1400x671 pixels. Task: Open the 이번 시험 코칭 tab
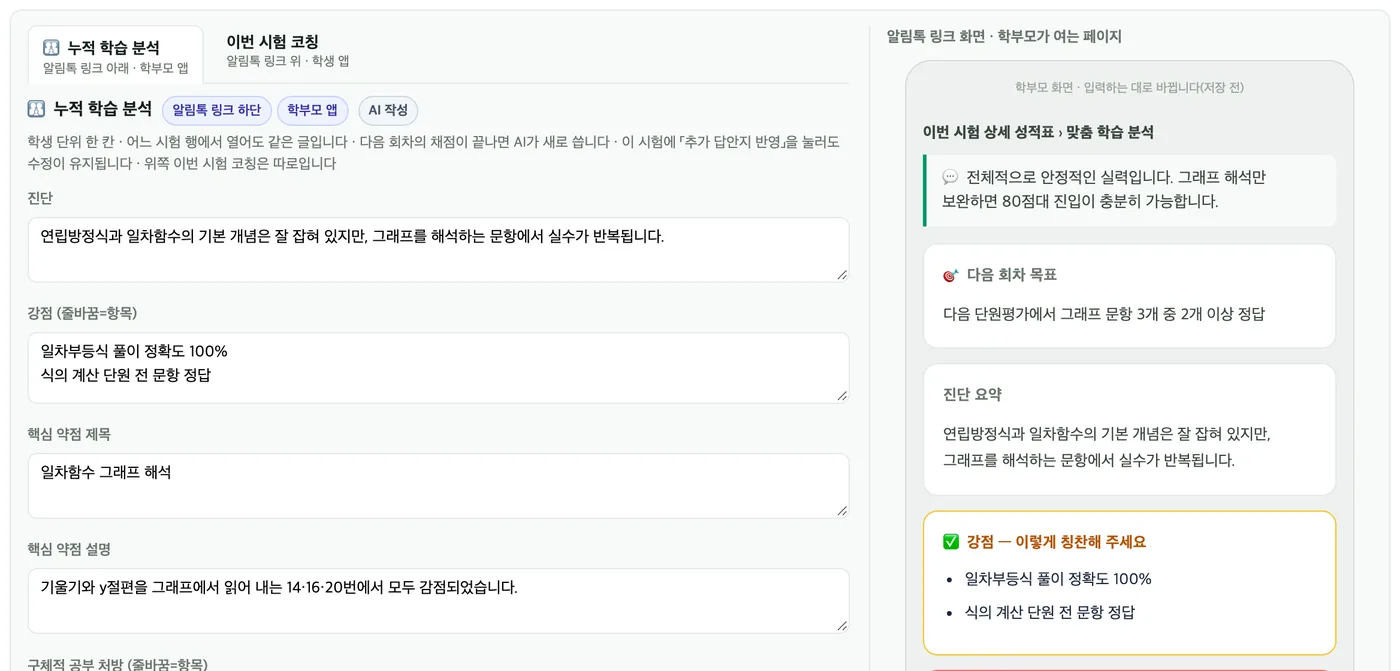287,51
